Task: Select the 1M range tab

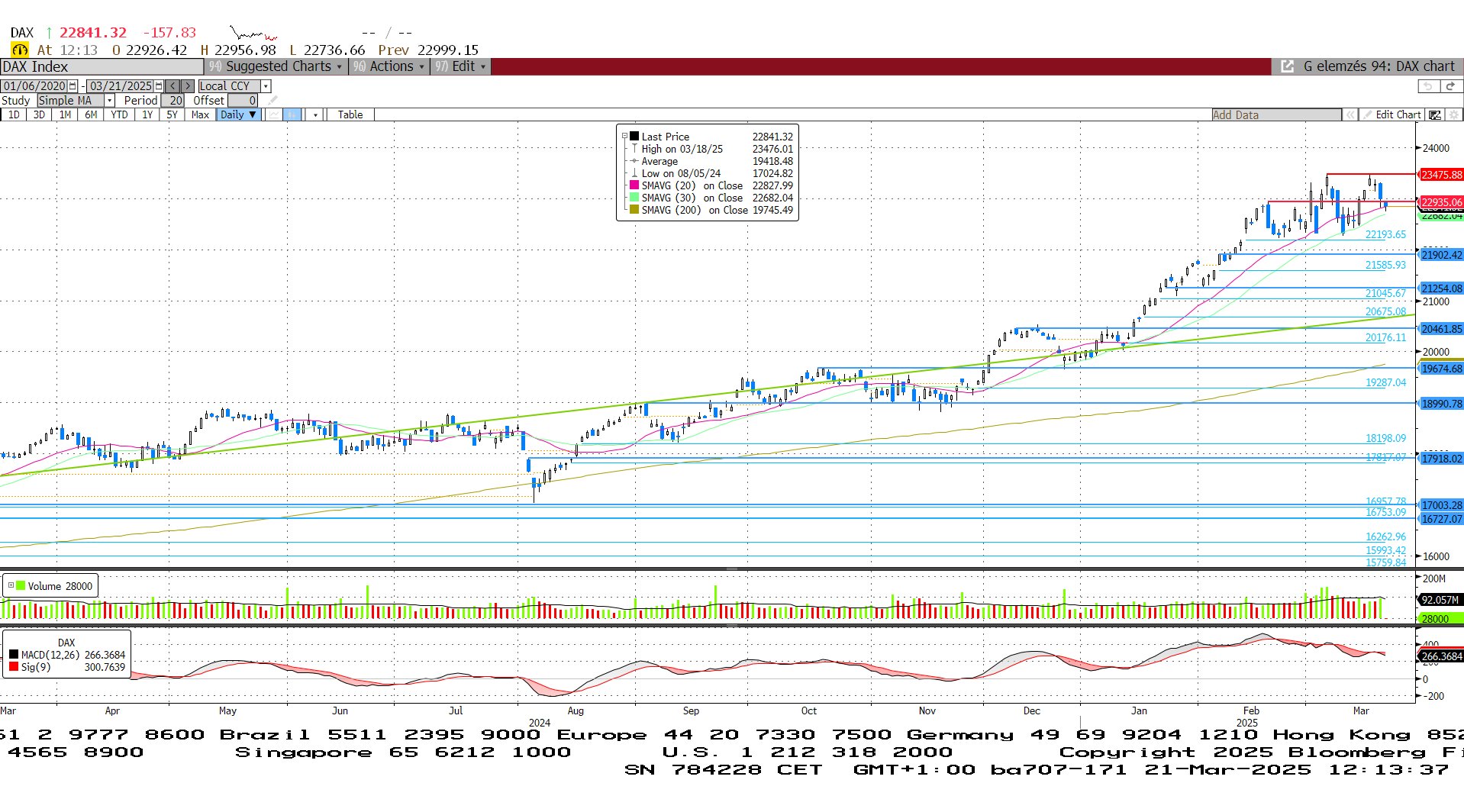Action: tap(65, 114)
